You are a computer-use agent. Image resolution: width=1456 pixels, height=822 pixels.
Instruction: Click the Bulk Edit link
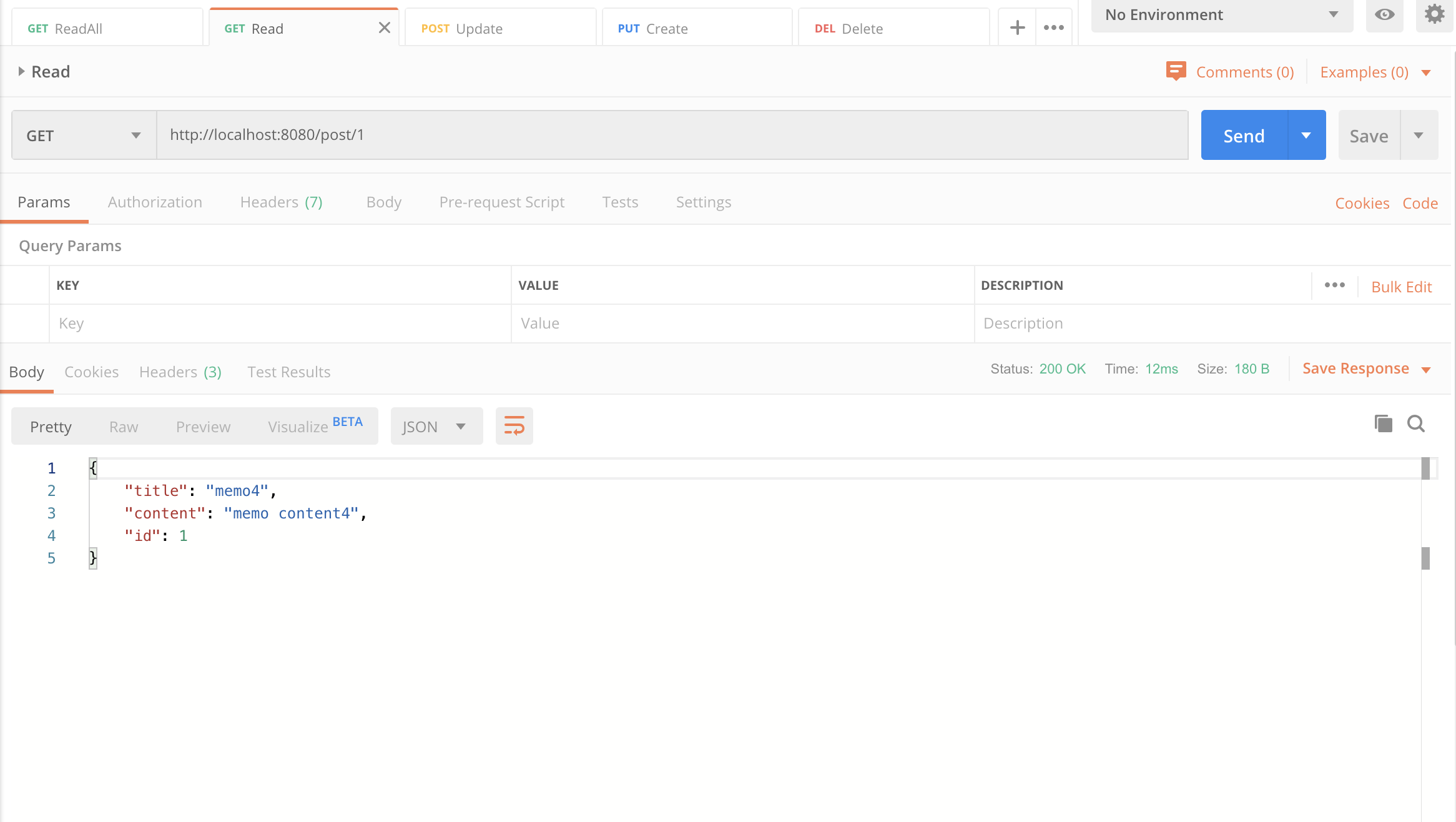pos(1401,287)
